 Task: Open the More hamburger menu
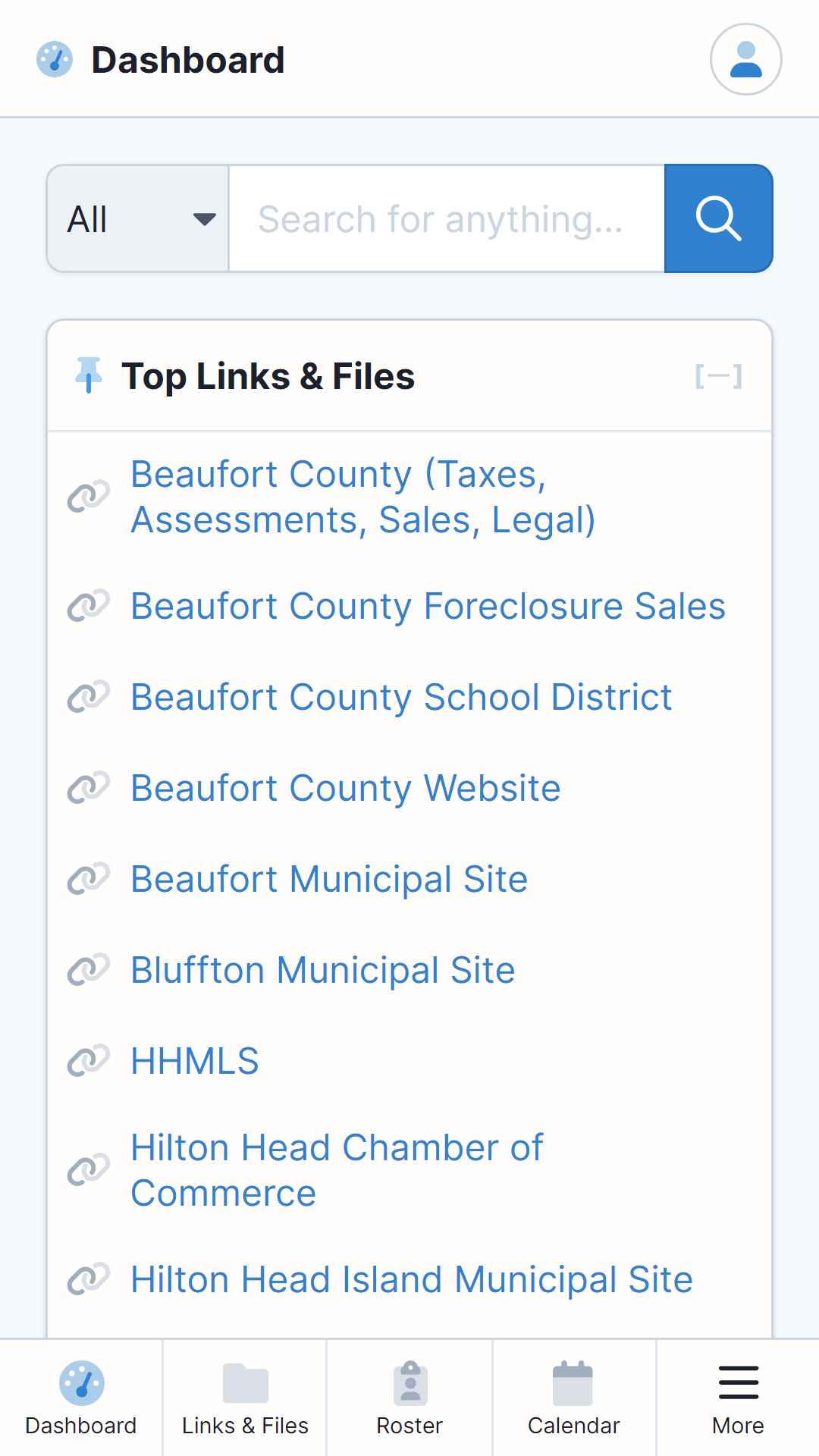[x=738, y=1398]
